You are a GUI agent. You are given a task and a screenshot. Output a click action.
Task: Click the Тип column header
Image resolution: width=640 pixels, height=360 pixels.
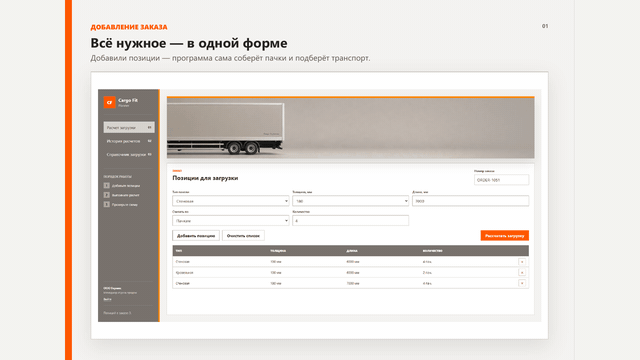coord(179,251)
